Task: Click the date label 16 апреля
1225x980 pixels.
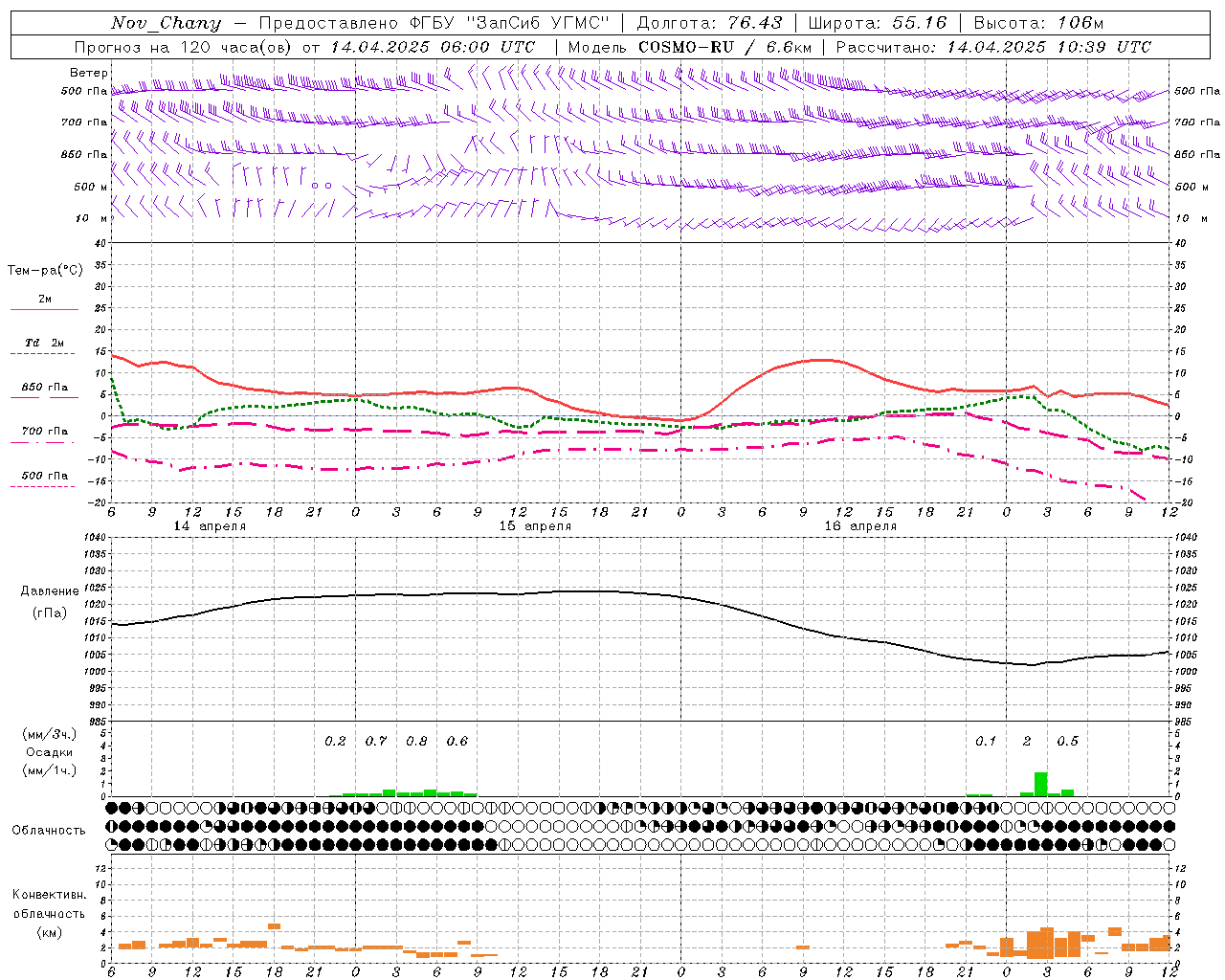Action: click(x=860, y=526)
